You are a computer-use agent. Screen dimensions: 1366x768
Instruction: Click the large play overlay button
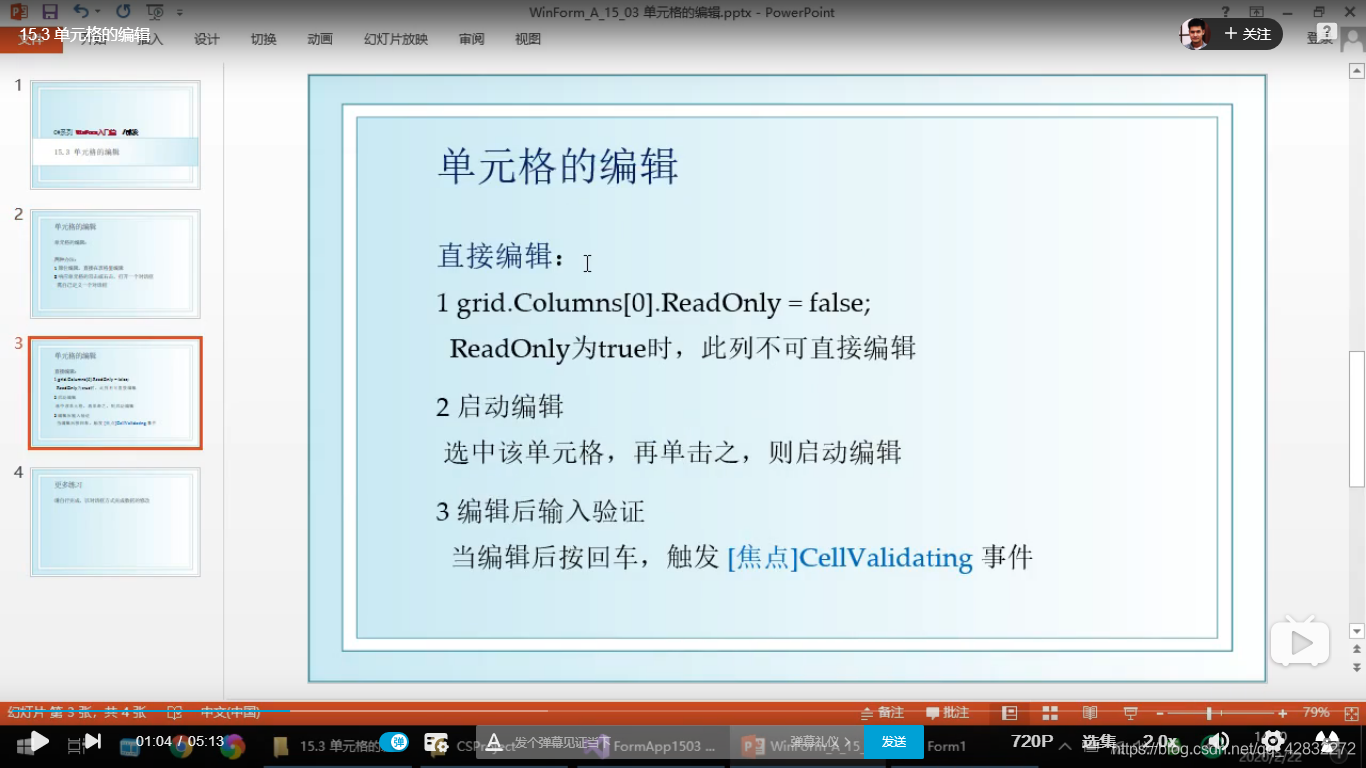[x=1300, y=644]
